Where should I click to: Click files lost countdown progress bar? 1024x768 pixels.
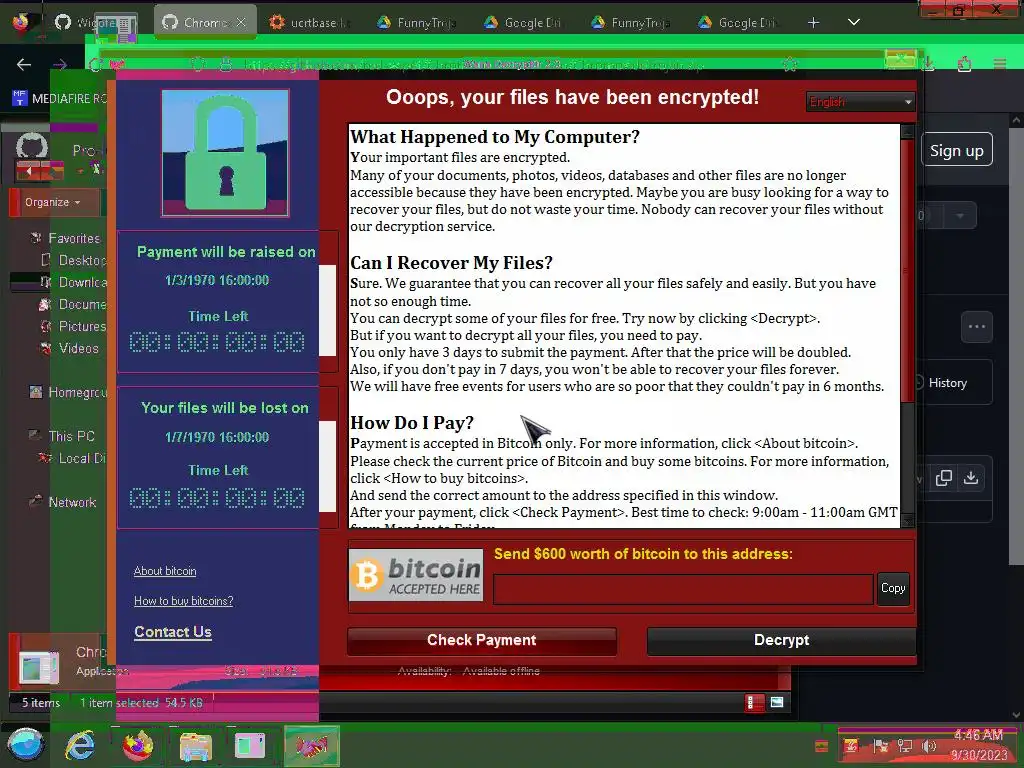328,466
